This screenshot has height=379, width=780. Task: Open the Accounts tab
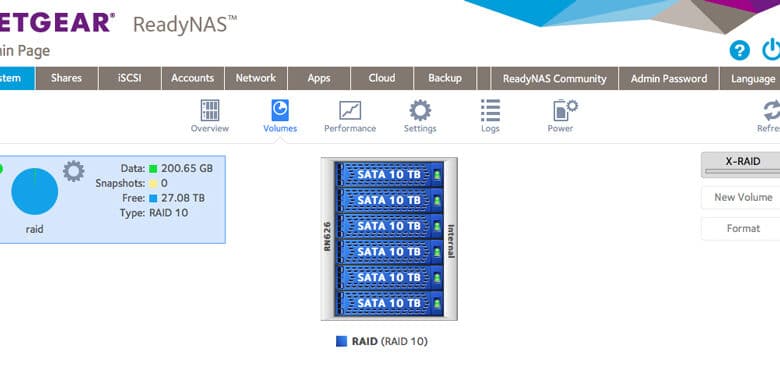pyautogui.click(x=193, y=79)
